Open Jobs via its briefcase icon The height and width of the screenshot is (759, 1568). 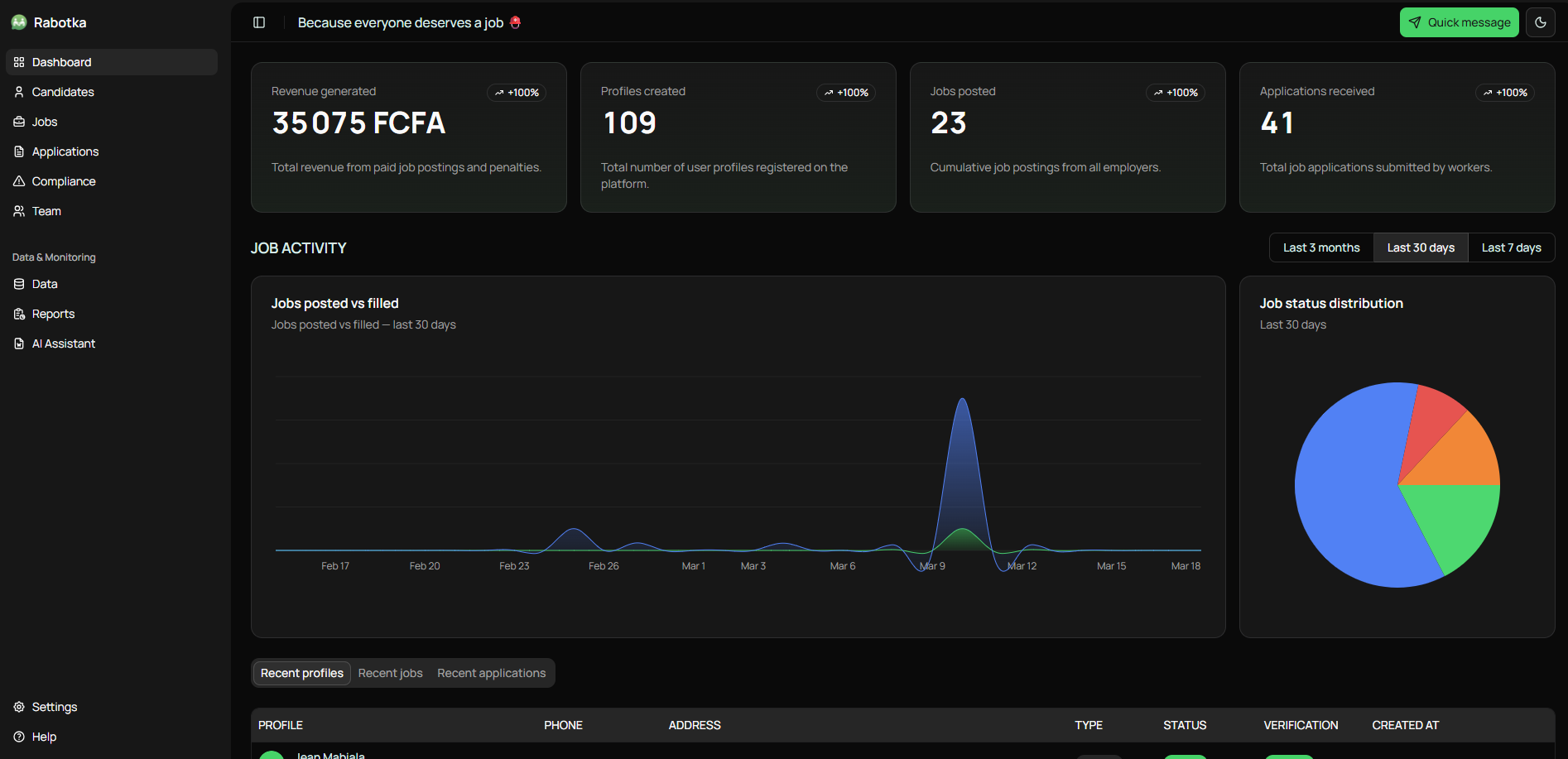(19, 122)
